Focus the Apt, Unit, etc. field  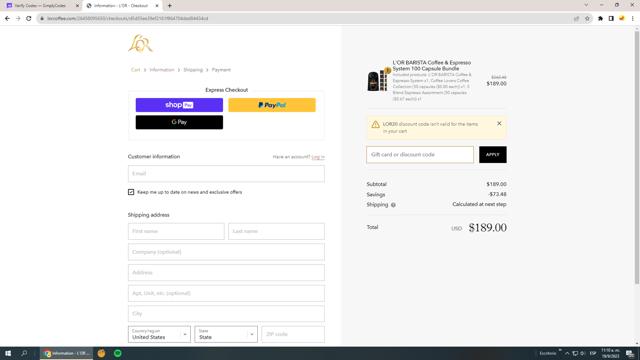(x=226, y=293)
